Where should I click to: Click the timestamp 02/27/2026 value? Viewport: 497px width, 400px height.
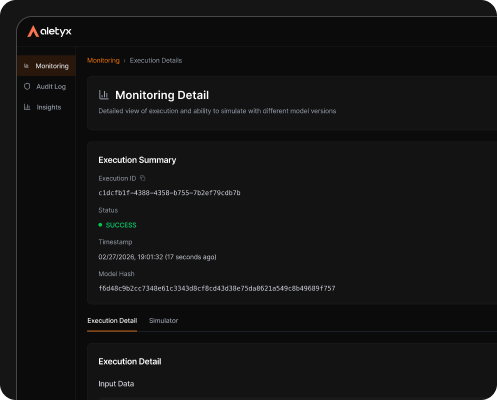(x=157, y=257)
